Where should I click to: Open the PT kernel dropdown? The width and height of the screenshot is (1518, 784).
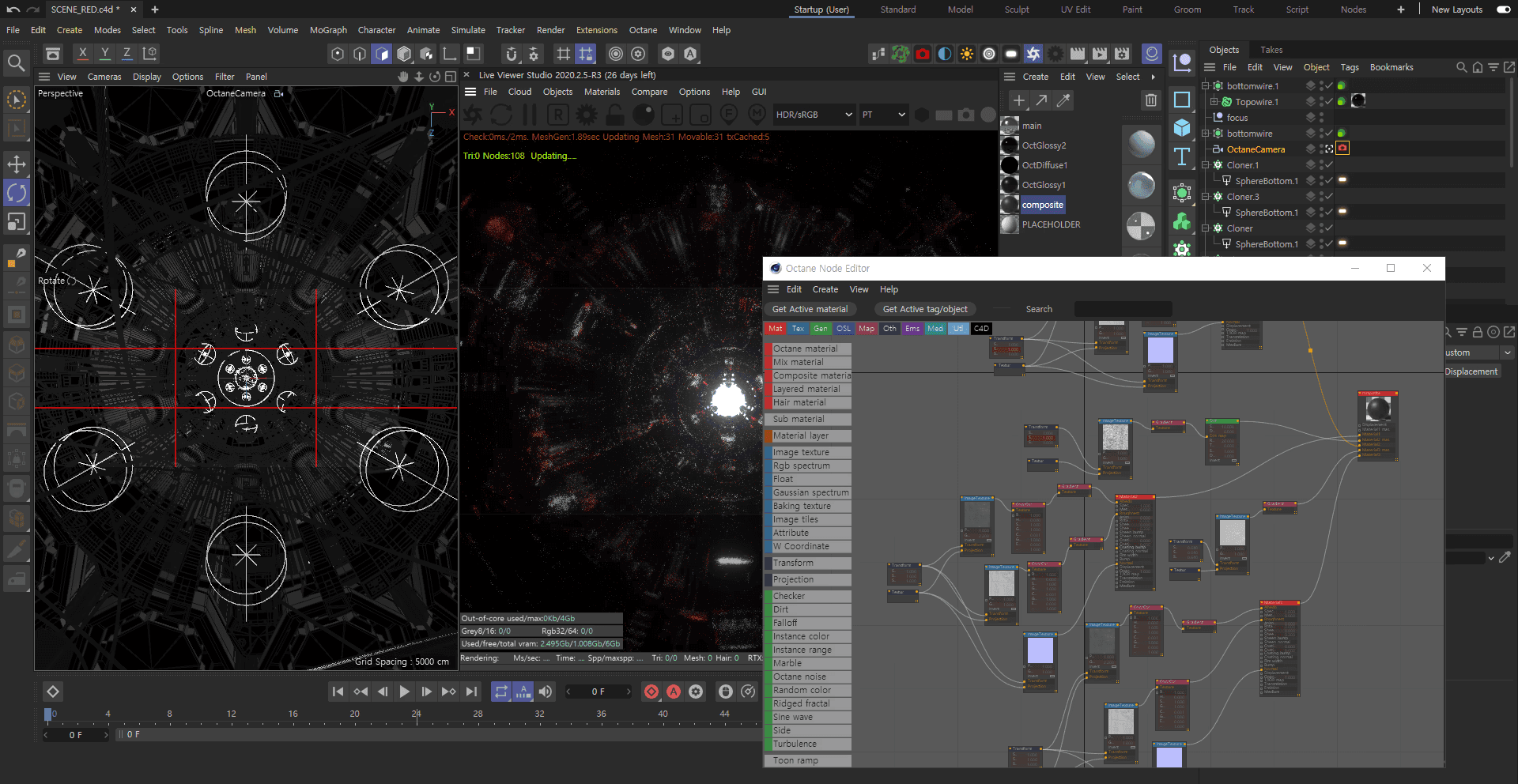pyautogui.click(x=883, y=115)
